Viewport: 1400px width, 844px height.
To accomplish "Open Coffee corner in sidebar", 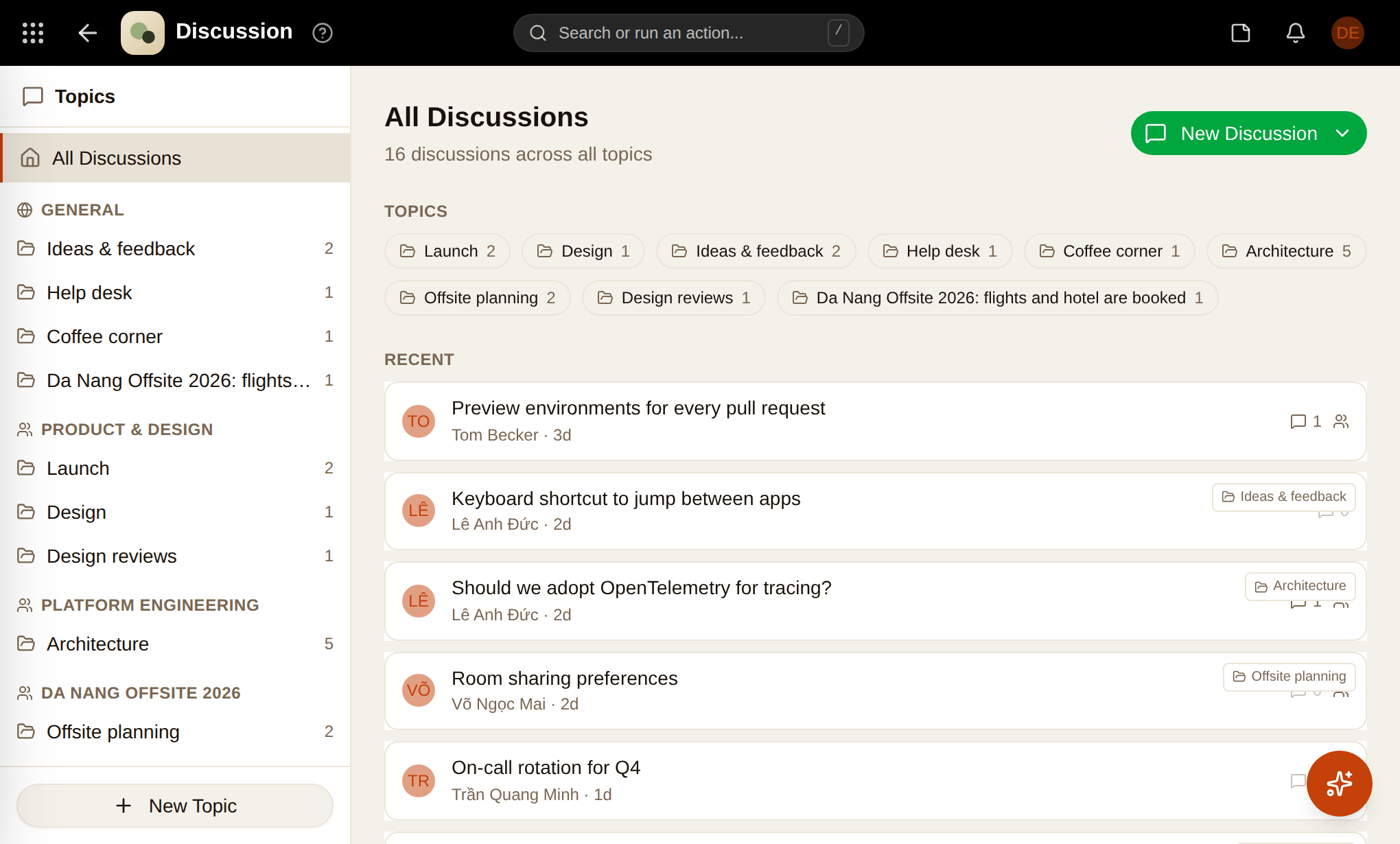I will point(175,336).
